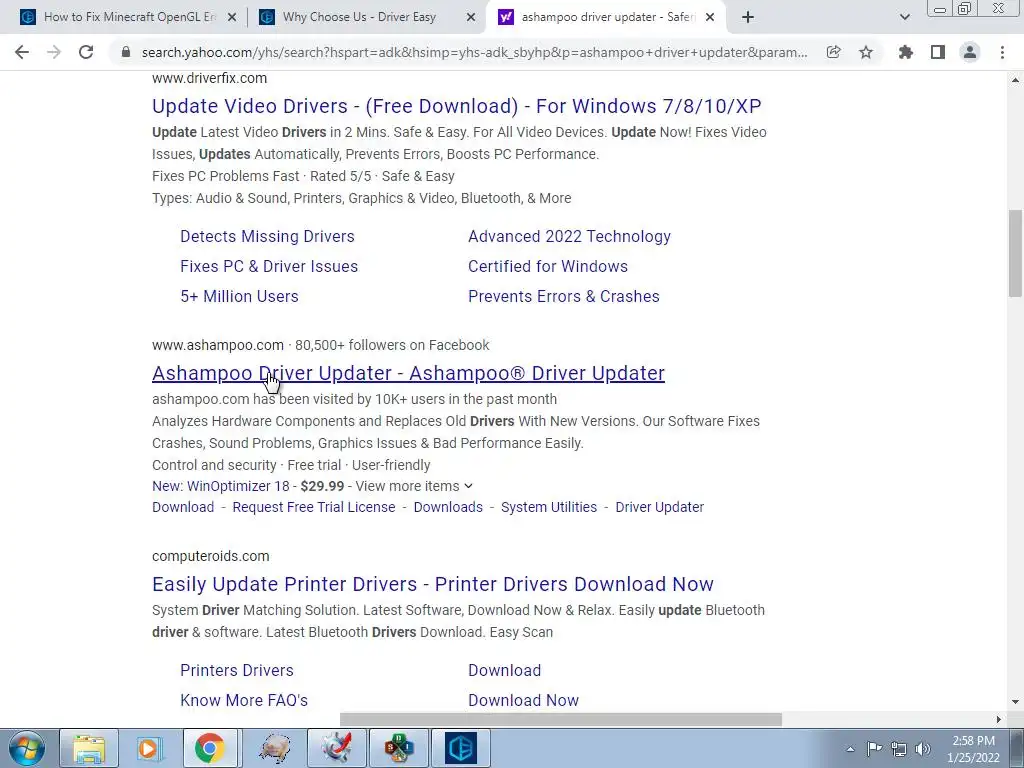Click the vertical scrollbar thumb

pos(1015,253)
